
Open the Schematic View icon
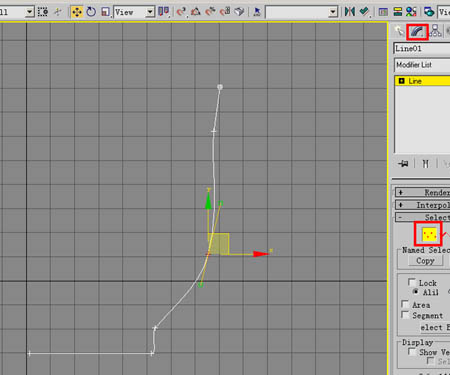pos(397,12)
